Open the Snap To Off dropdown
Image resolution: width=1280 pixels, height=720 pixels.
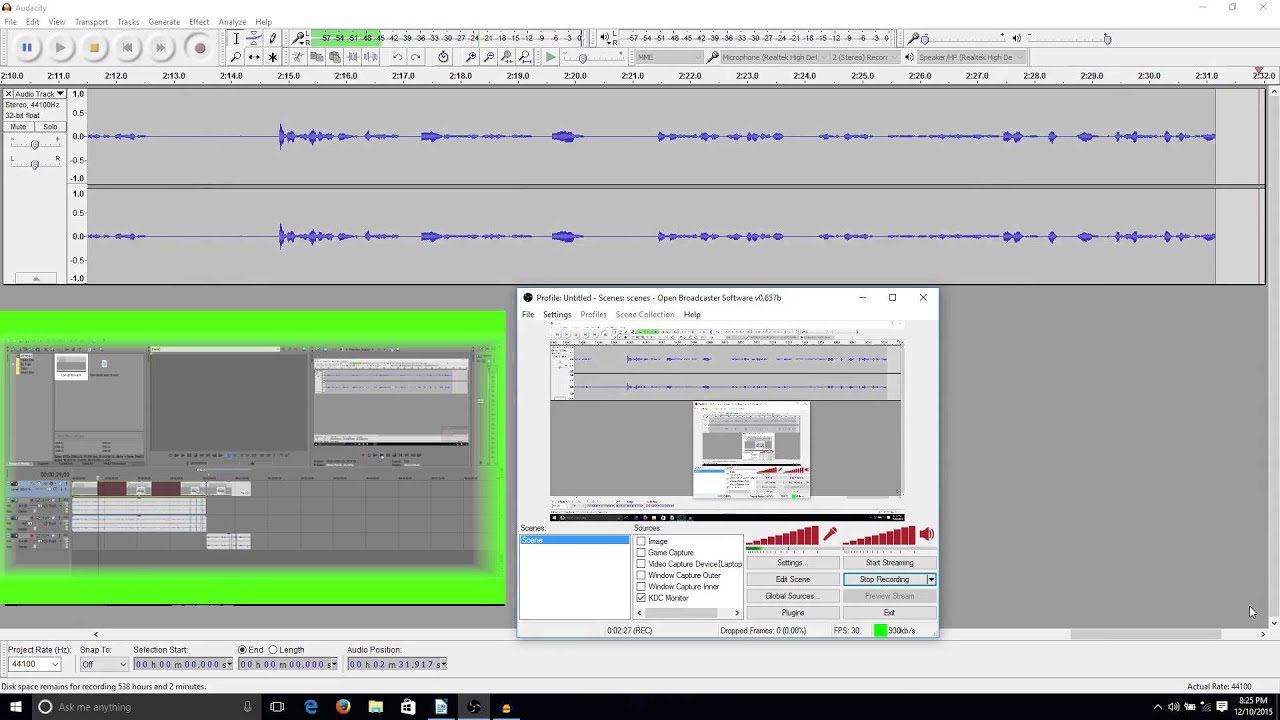tap(104, 664)
